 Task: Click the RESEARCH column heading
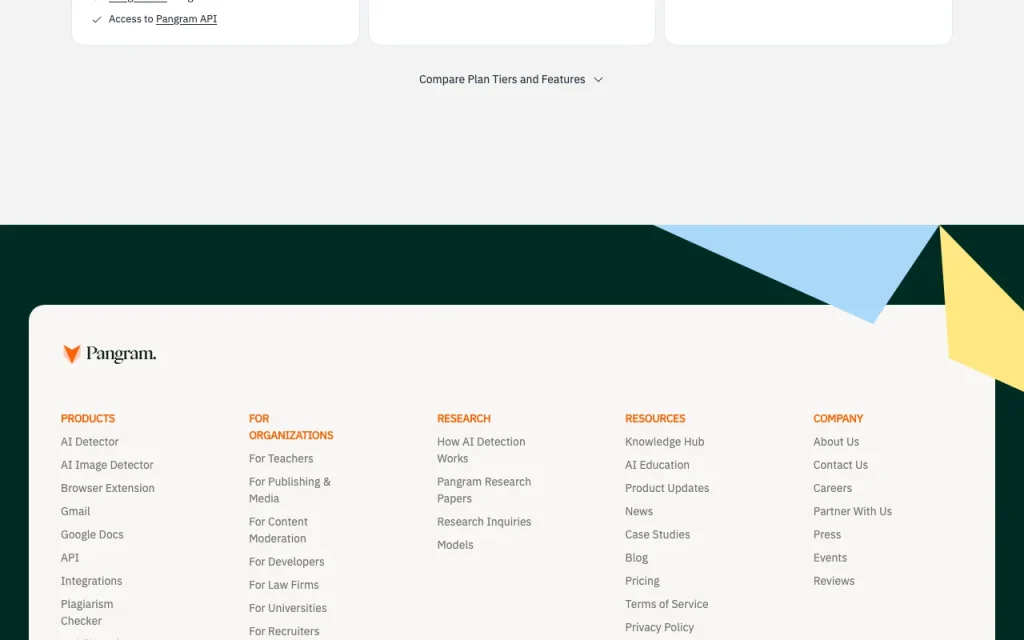coord(464,419)
